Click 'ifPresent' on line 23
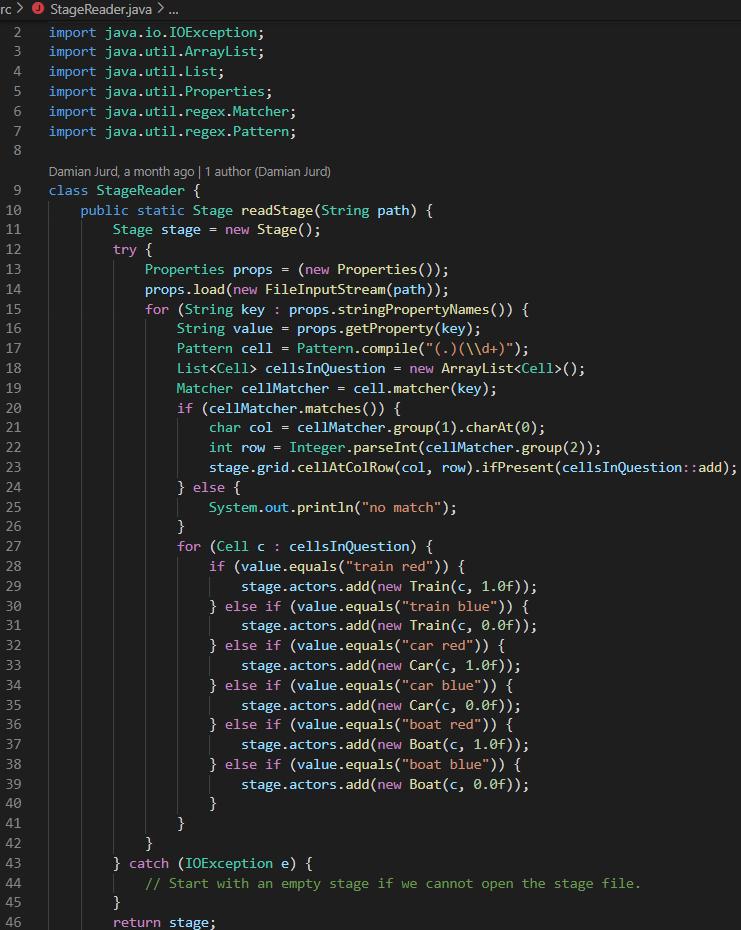The height and width of the screenshot is (930, 741). (x=517, y=467)
